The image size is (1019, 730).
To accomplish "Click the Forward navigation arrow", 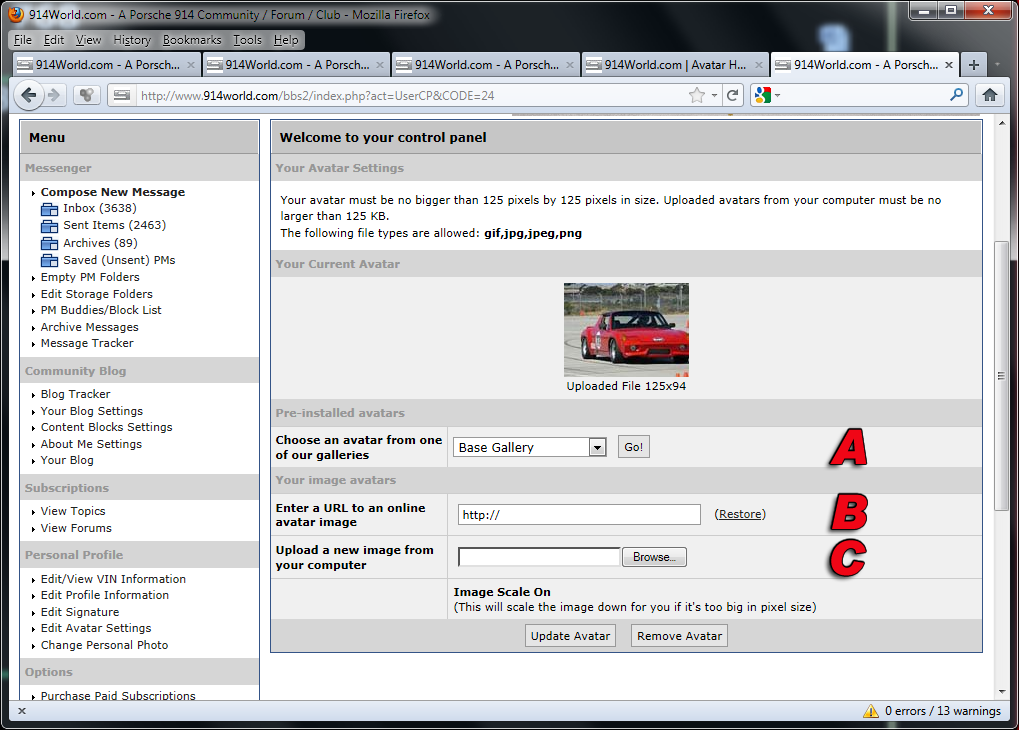I will pos(55,96).
